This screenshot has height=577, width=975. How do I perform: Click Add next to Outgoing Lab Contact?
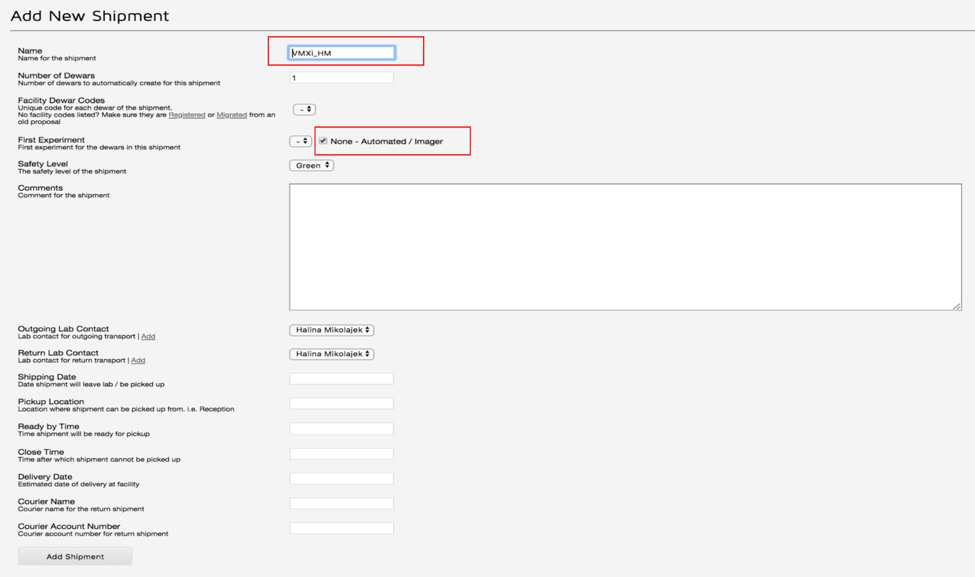[148, 336]
